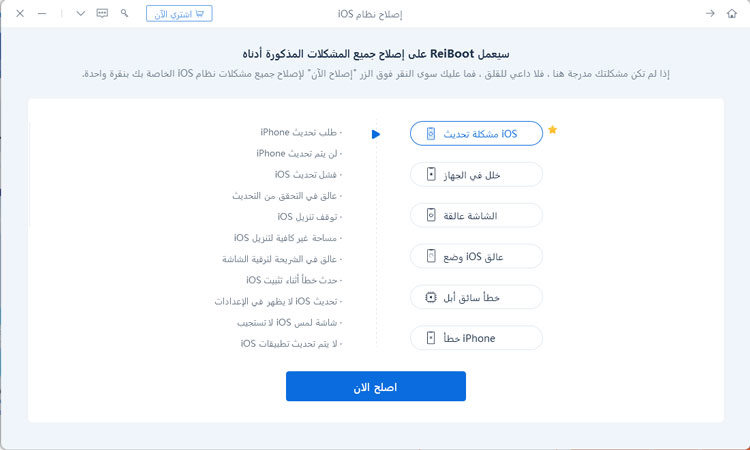Screen dimensions: 750x450
Task: Choose the الشاشة عالقة option
Action: 476,216
